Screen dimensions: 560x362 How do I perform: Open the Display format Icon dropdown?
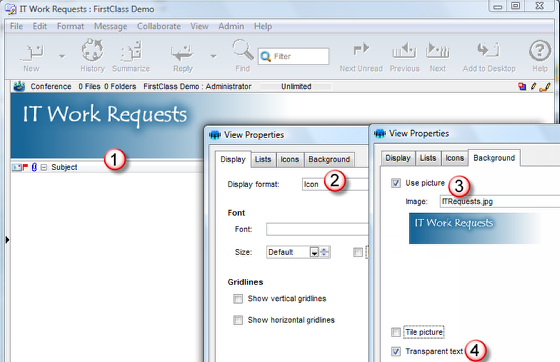click(335, 184)
